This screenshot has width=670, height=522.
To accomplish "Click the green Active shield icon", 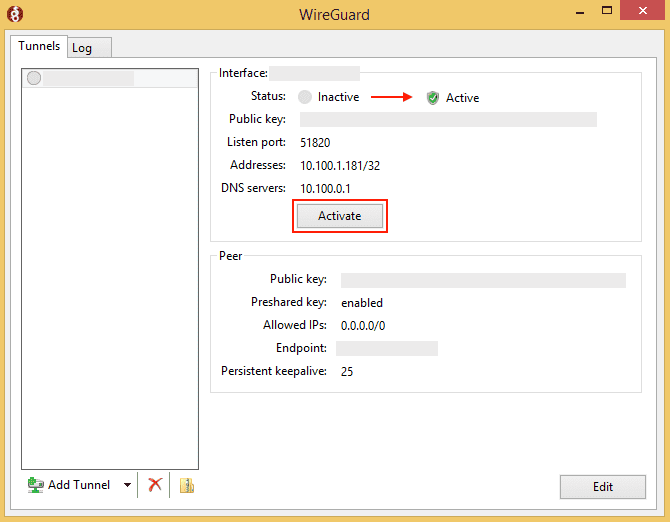I will pyautogui.click(x=432, y=98).
